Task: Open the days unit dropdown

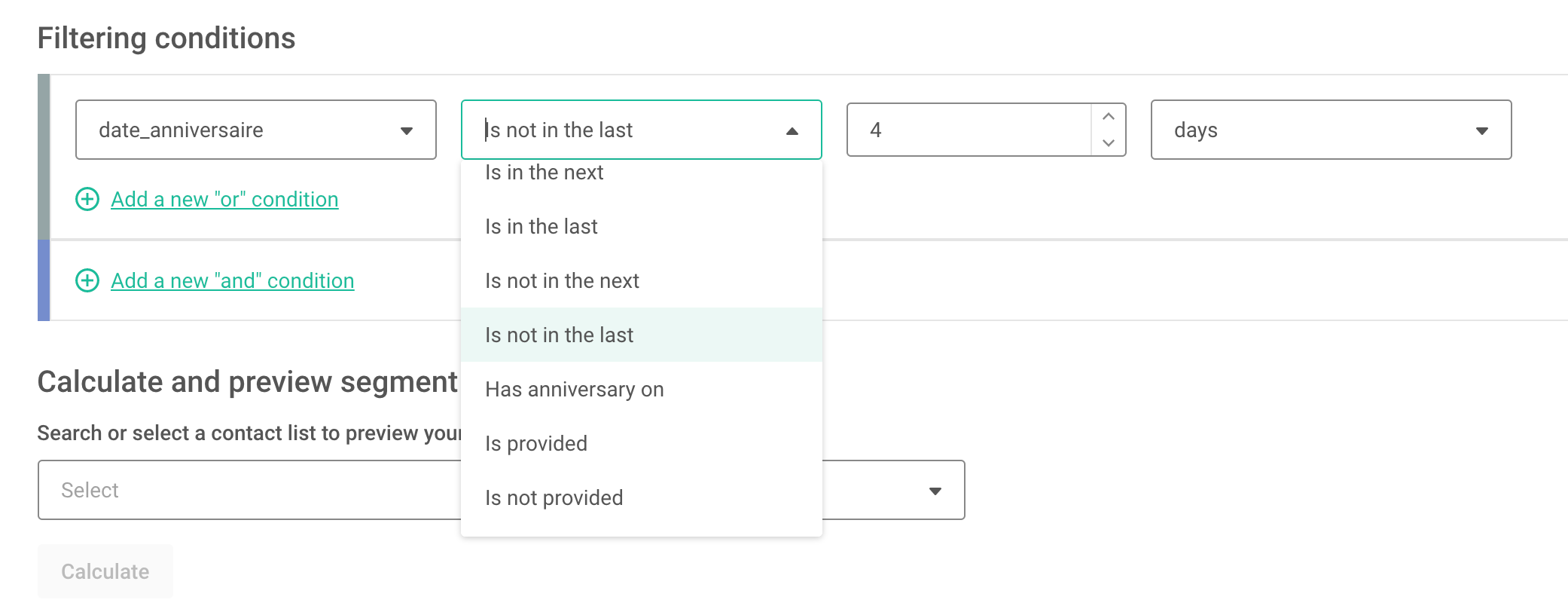Action: click(x=1331, y=130)
